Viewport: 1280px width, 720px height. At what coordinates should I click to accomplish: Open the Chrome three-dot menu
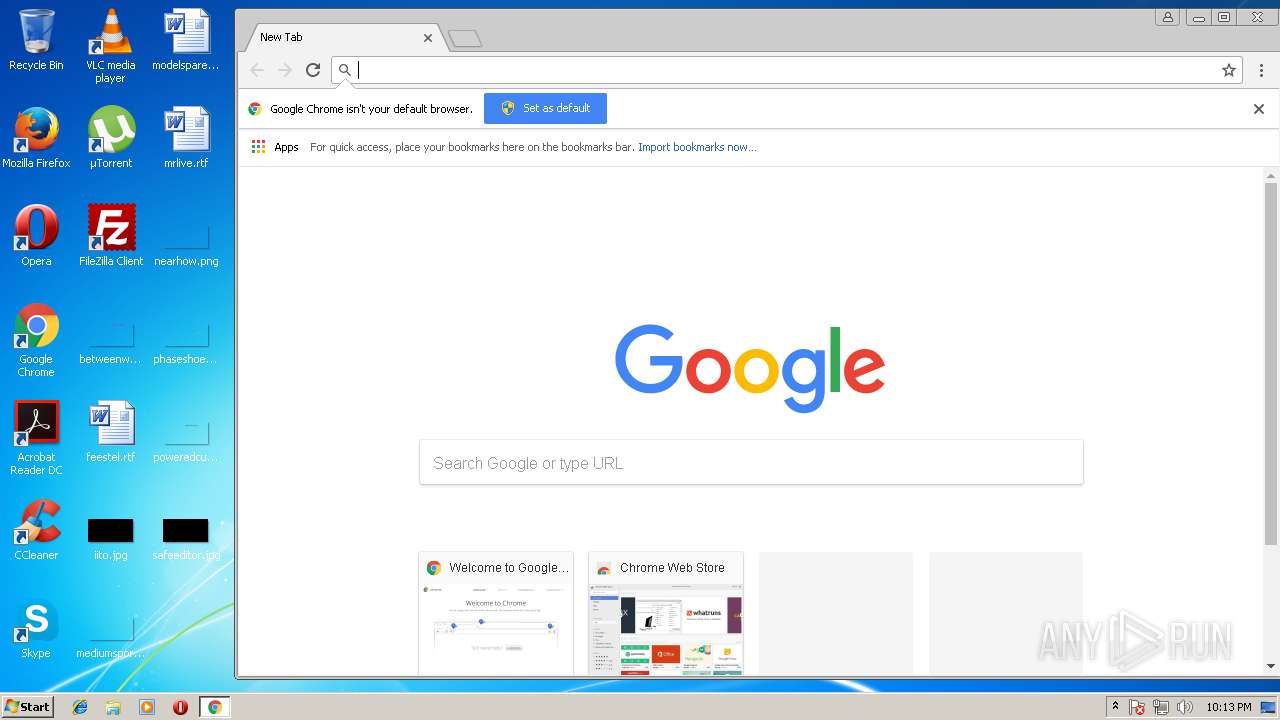pos(1261,70)
